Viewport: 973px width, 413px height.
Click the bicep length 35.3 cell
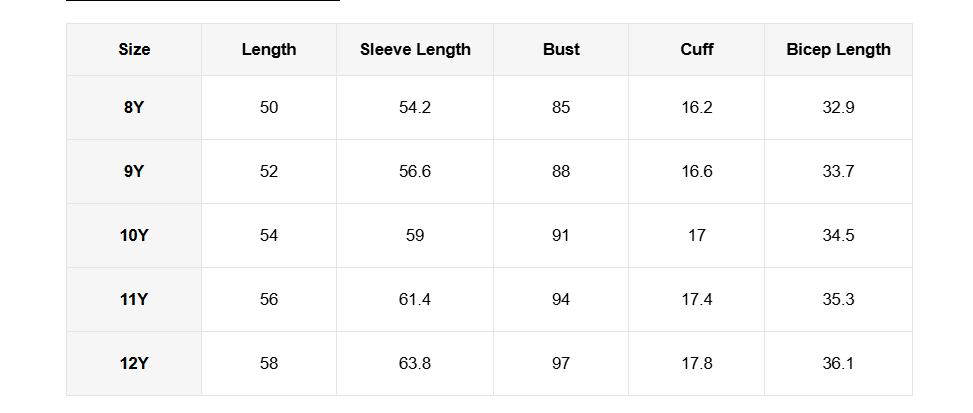[x=838, y=299]
